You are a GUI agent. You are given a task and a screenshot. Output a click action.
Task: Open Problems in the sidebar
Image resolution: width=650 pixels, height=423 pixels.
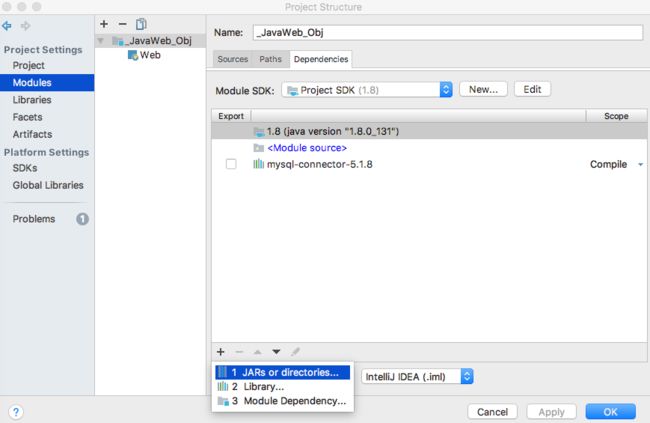[34, 219]
